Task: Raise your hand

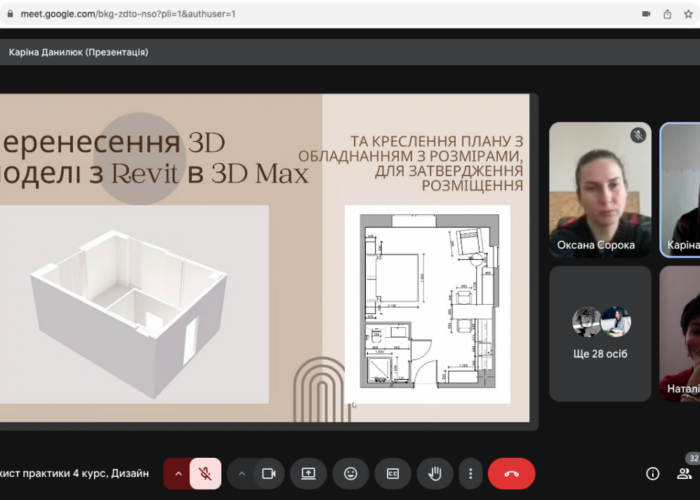Action: tap(435, 473)
